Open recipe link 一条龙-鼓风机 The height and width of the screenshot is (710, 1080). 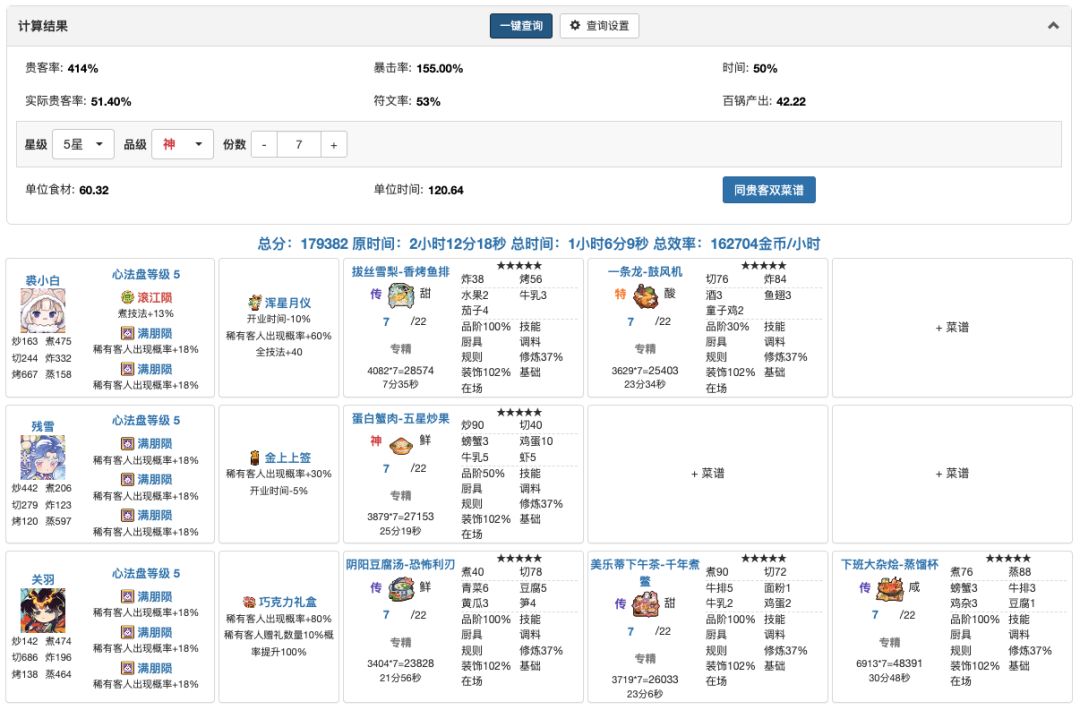click(645, 271)
